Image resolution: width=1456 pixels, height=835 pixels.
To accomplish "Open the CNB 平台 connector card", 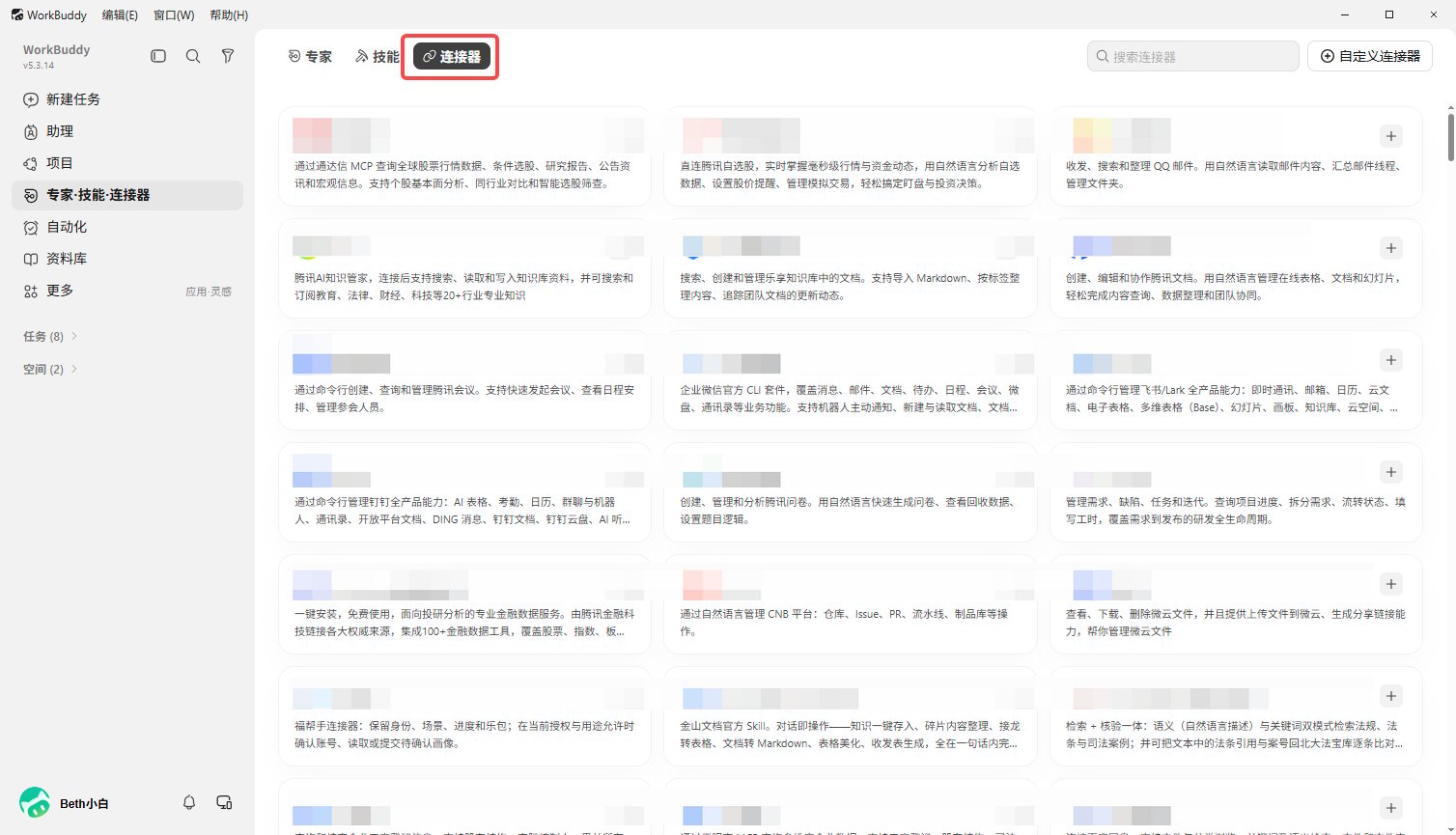I will click(851, 603).
